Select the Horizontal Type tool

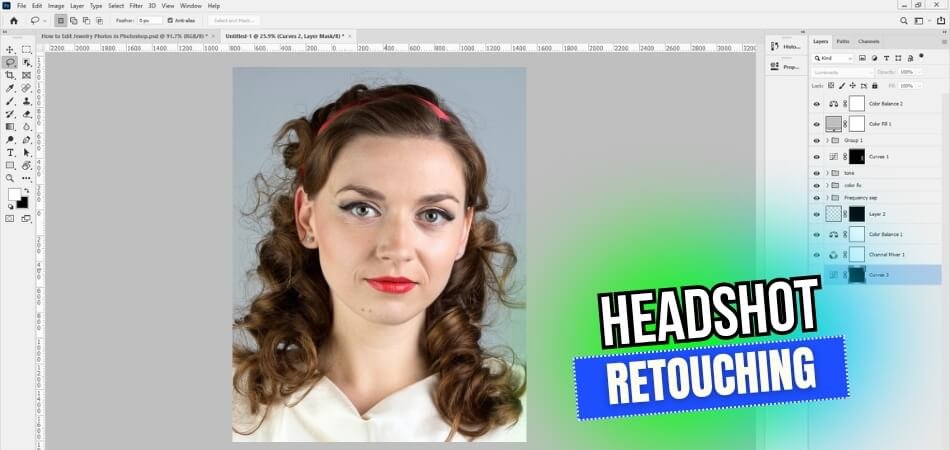10,153
